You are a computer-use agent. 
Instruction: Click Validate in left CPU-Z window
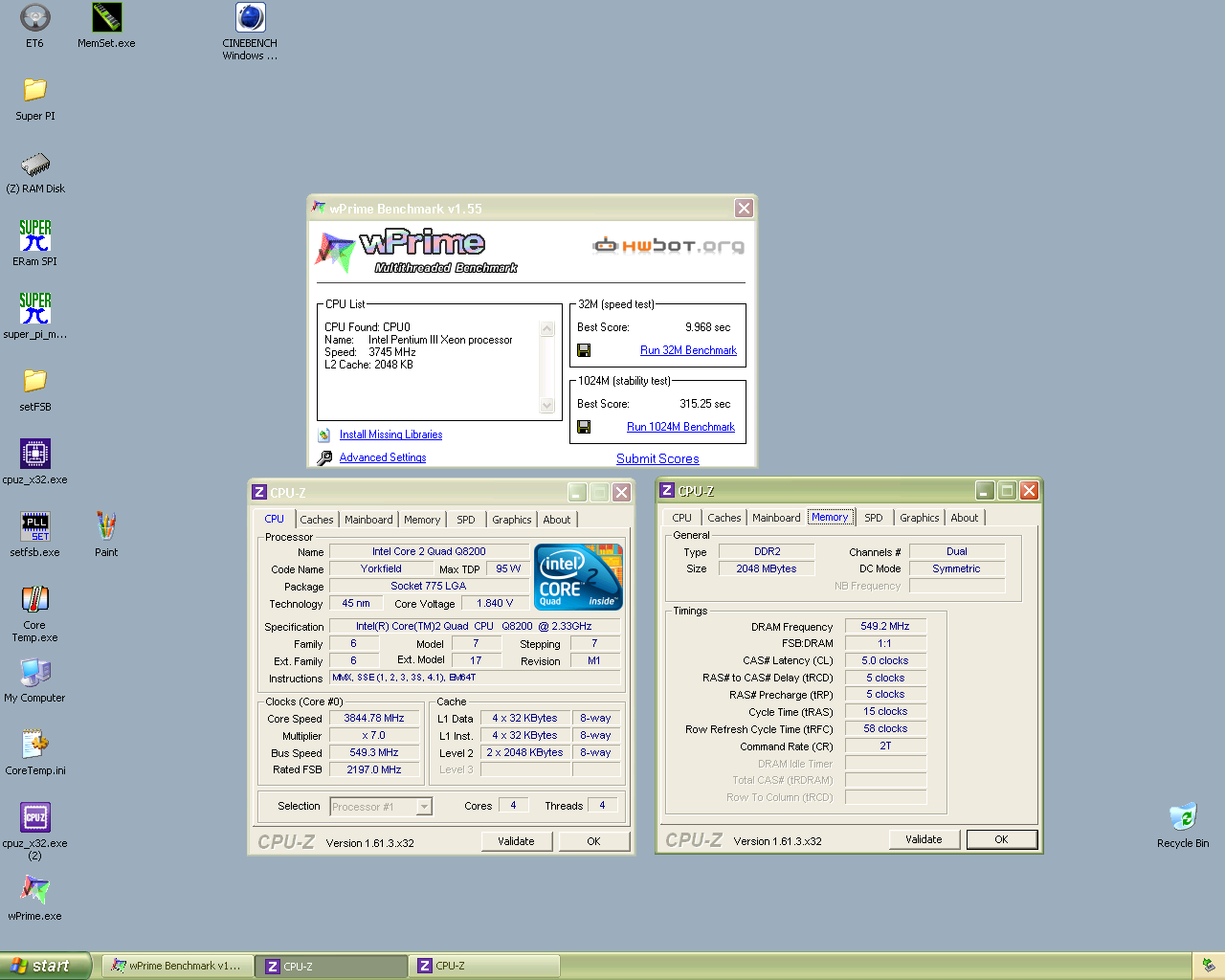516,841
